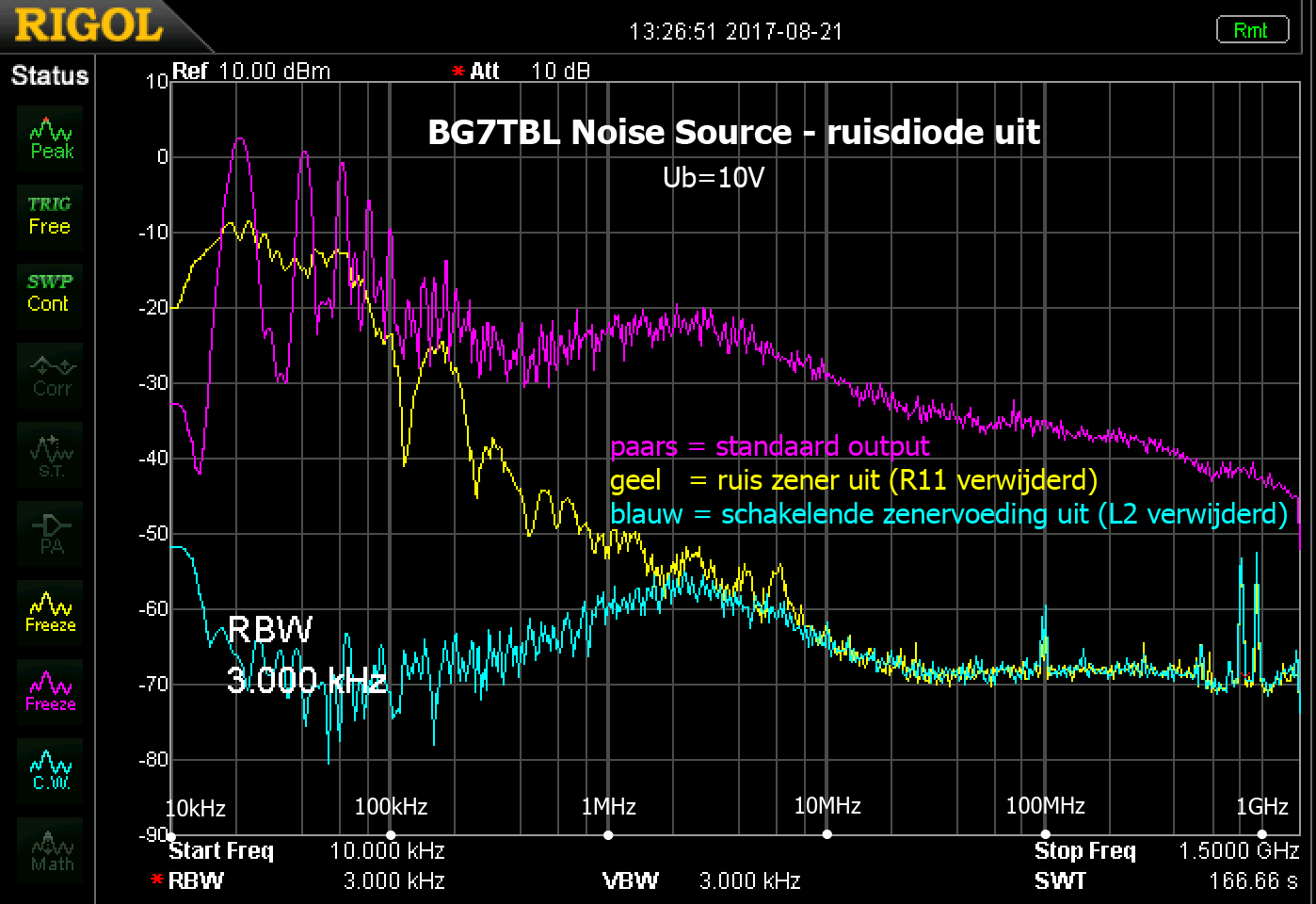Select the purple Freeze trace icon
Viewport: 1316px width, 904px height.
pos(51,692)
